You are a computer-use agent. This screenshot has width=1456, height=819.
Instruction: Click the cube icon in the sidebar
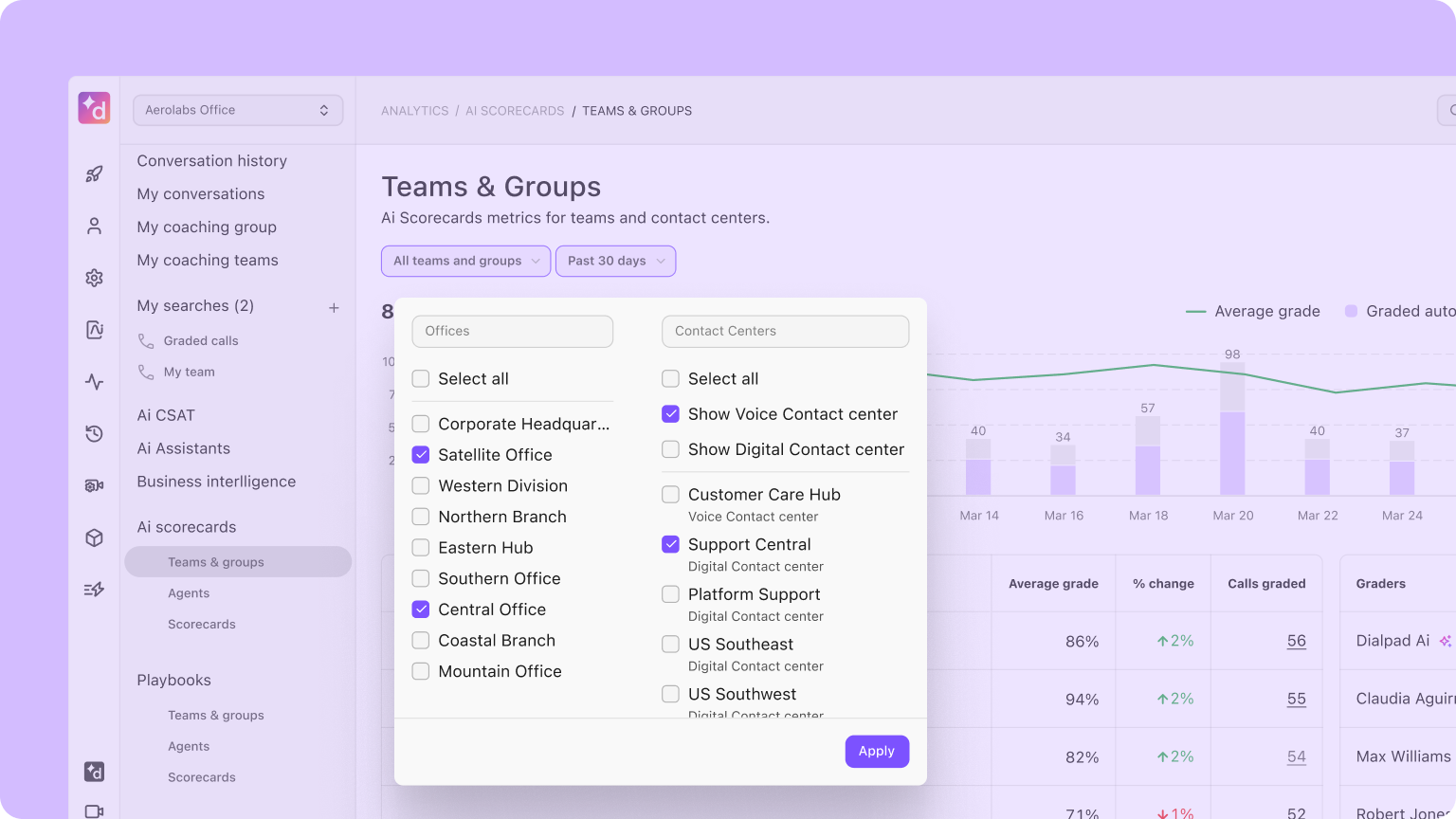coord(93,537)
